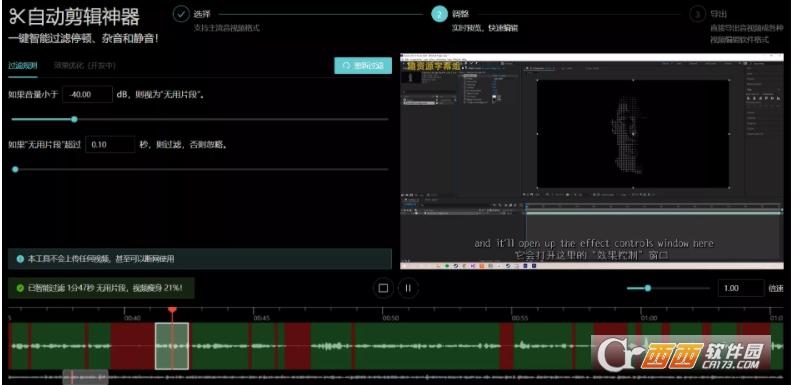Open the 效果优化 (开发中) tab

pos(85,66)
